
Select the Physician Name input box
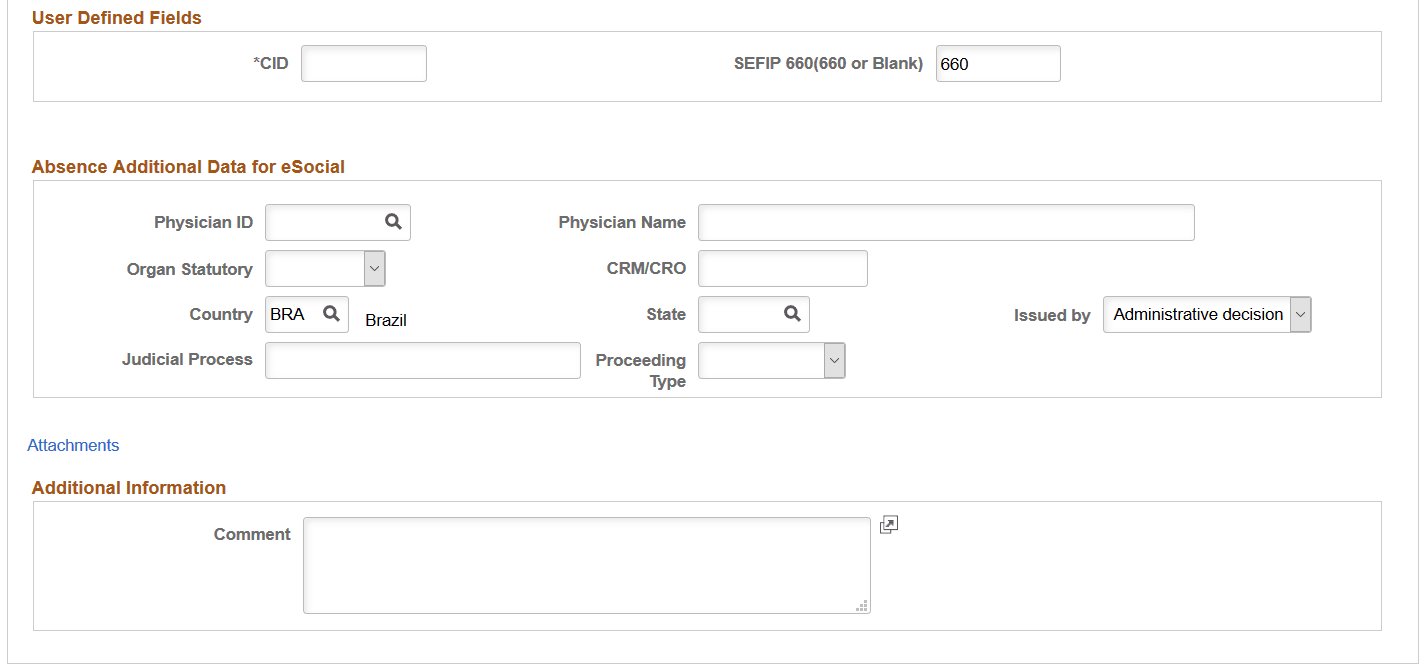pyautogui.click(x=945, y=223)
